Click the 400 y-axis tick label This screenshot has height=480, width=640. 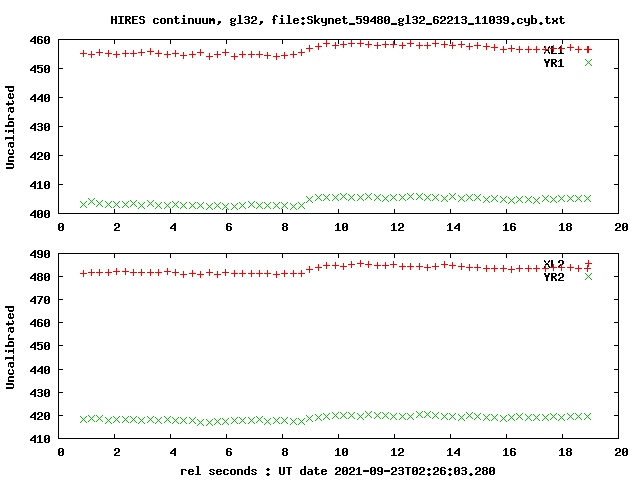(40, 214)
